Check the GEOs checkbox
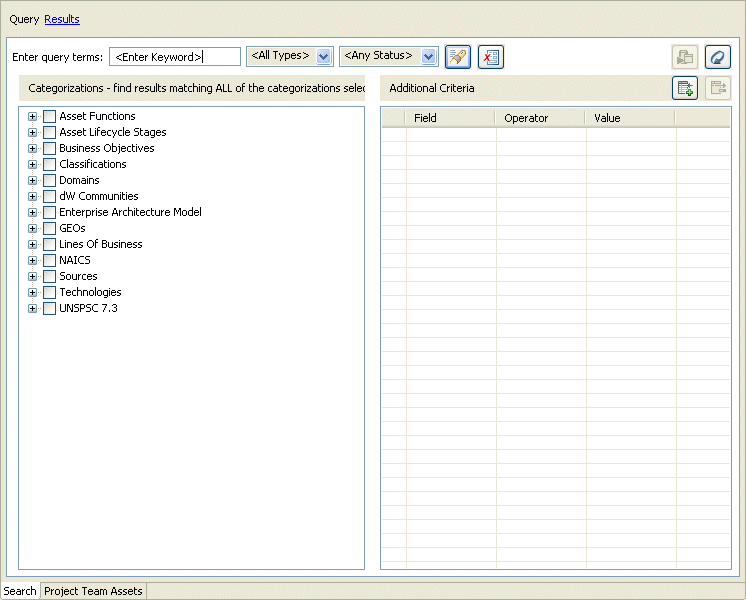The width and height of the screenshot is (746, 600). click(49, 228)
